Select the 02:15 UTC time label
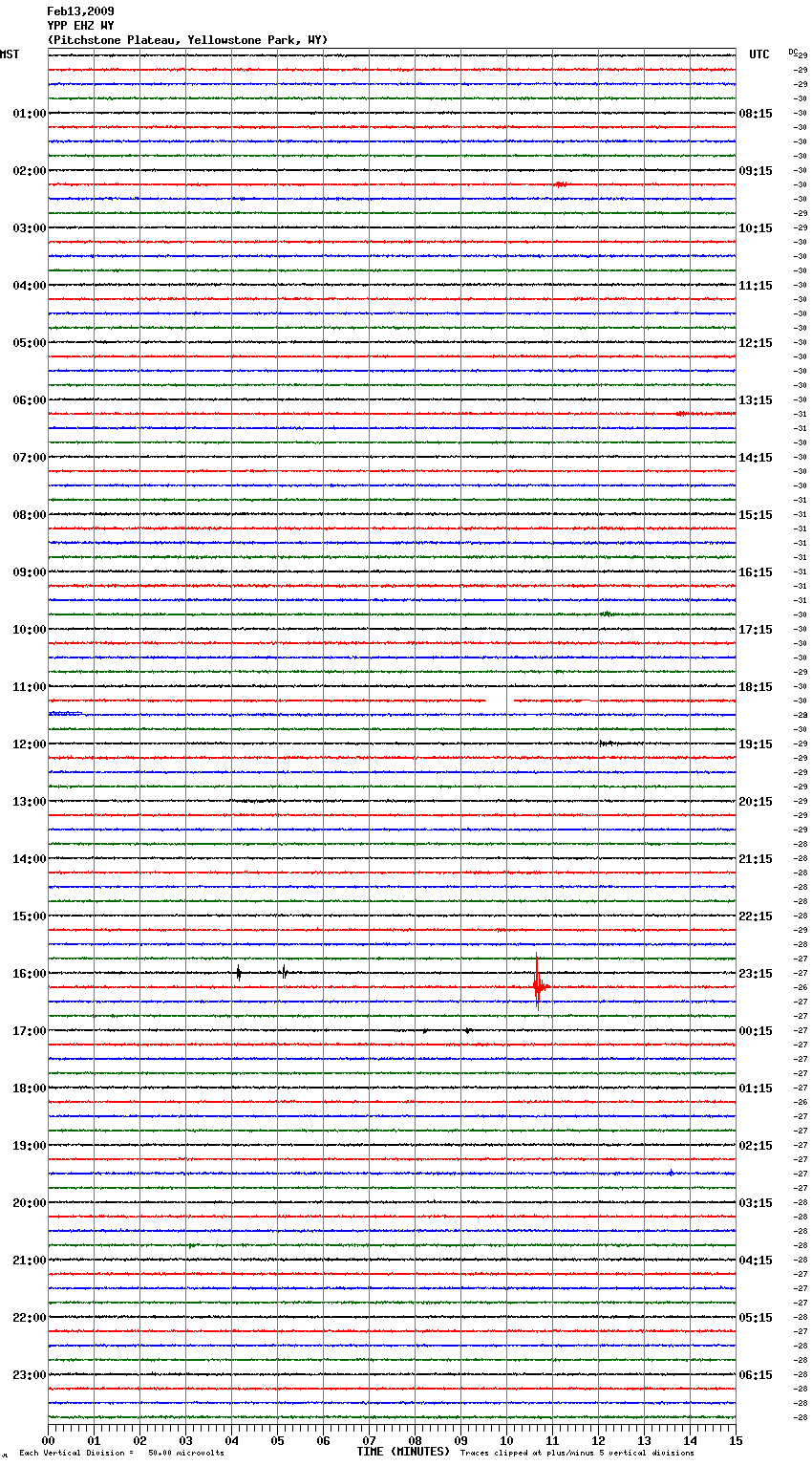This screenshot has width=812, height=1466. coord(756,1146)
